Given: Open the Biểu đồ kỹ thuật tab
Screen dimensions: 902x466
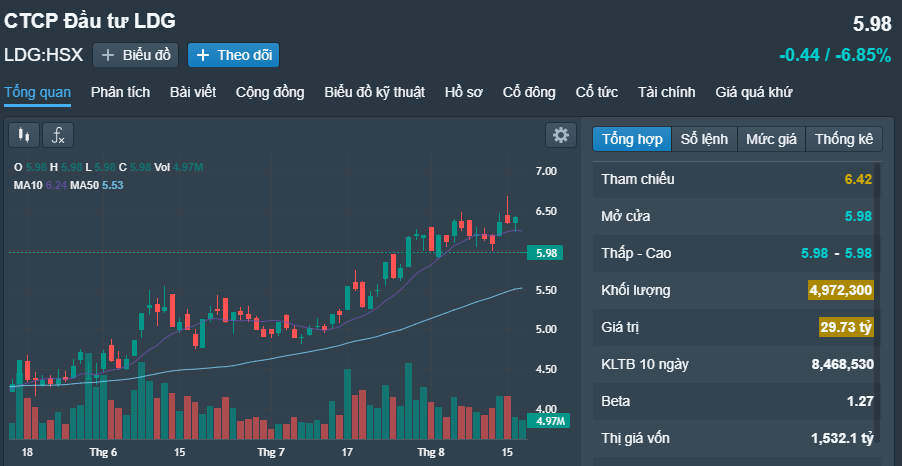Looking at the screenshot, I should click(374, 92).
